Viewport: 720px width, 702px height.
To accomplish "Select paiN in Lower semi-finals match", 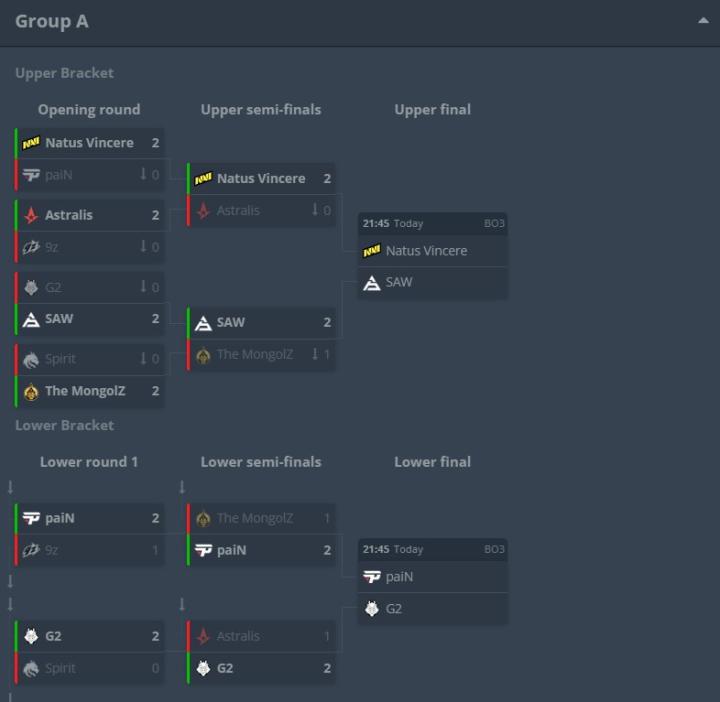I will coord(231,550).
